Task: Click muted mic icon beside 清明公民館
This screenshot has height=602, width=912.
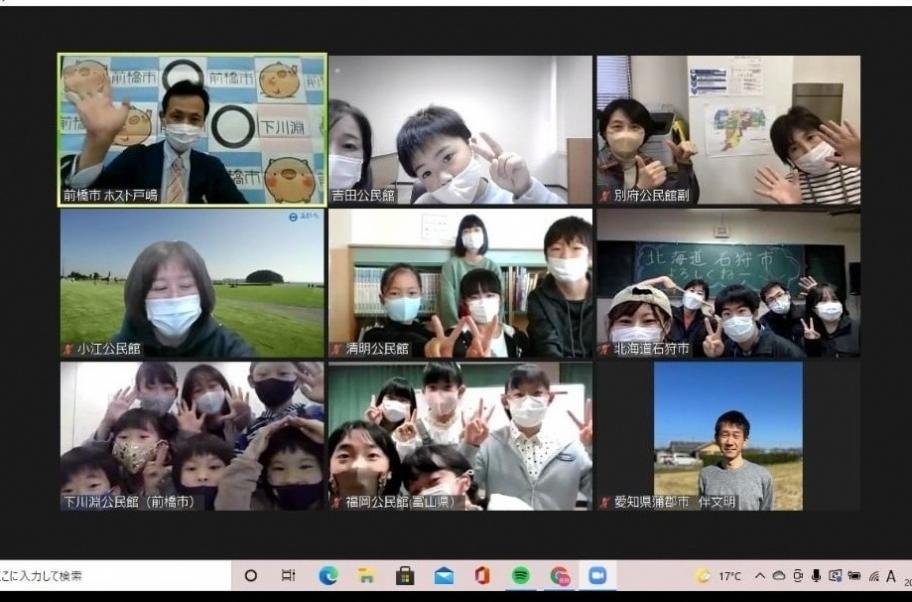Action: tap(337, 350)
